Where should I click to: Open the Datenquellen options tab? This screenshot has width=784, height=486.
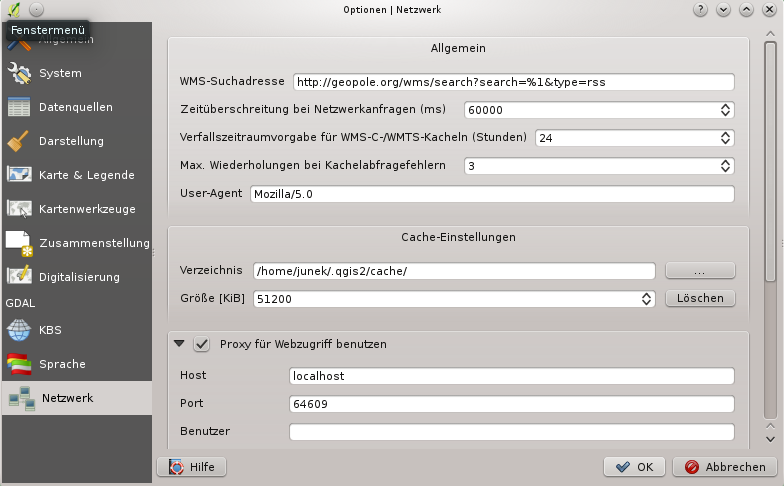pos(77,107)
